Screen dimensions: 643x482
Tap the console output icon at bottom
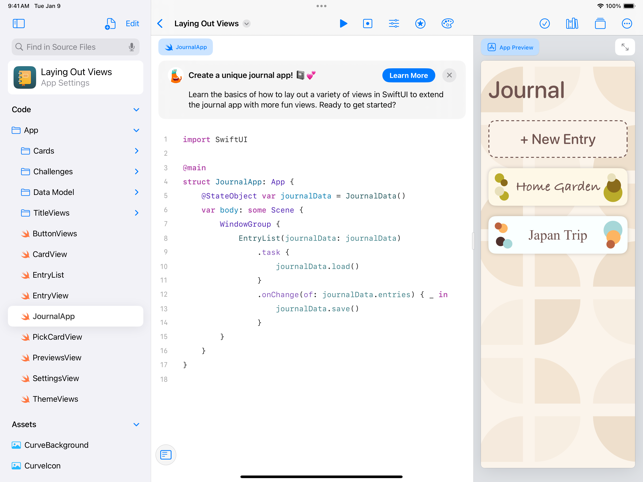166,455
